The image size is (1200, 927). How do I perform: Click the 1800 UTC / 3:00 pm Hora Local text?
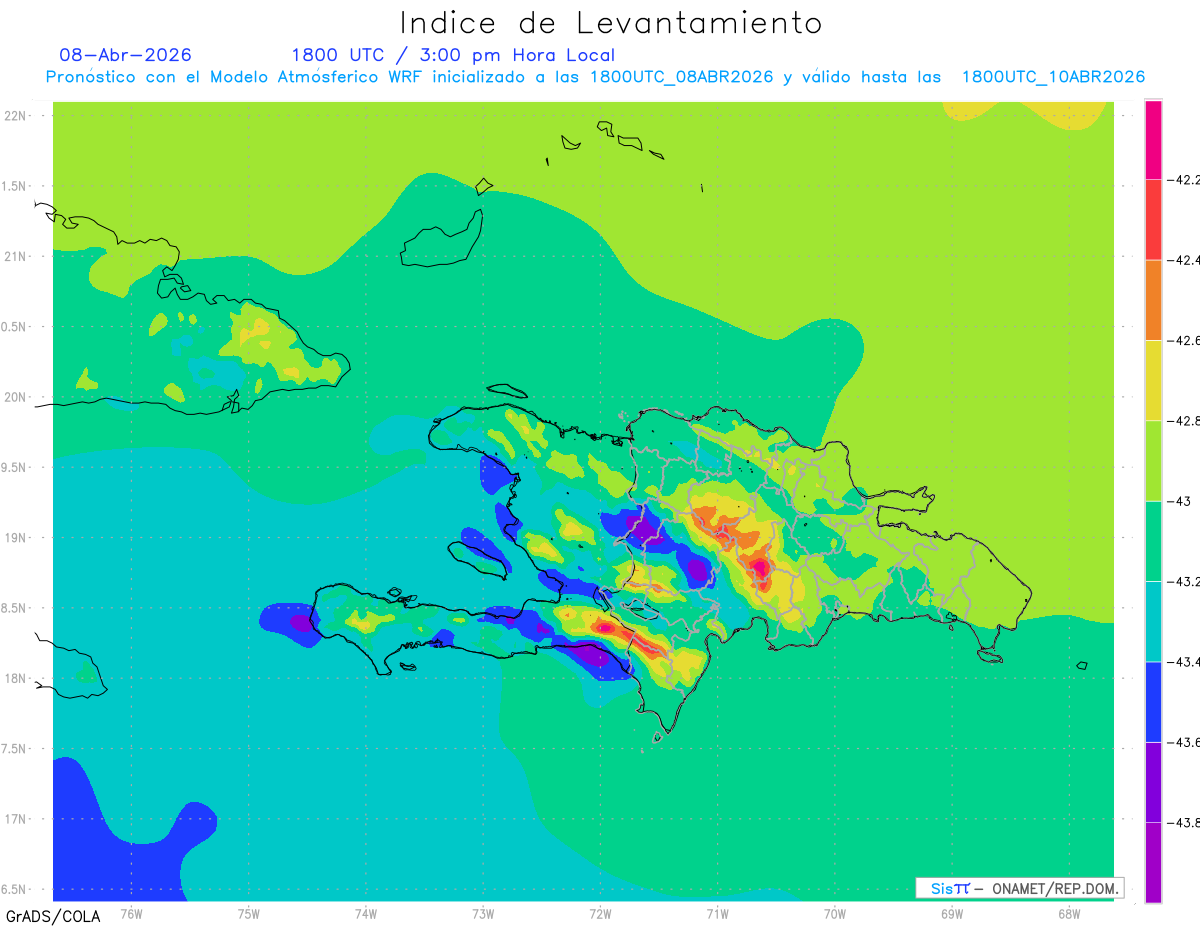(x=453, y=56)
